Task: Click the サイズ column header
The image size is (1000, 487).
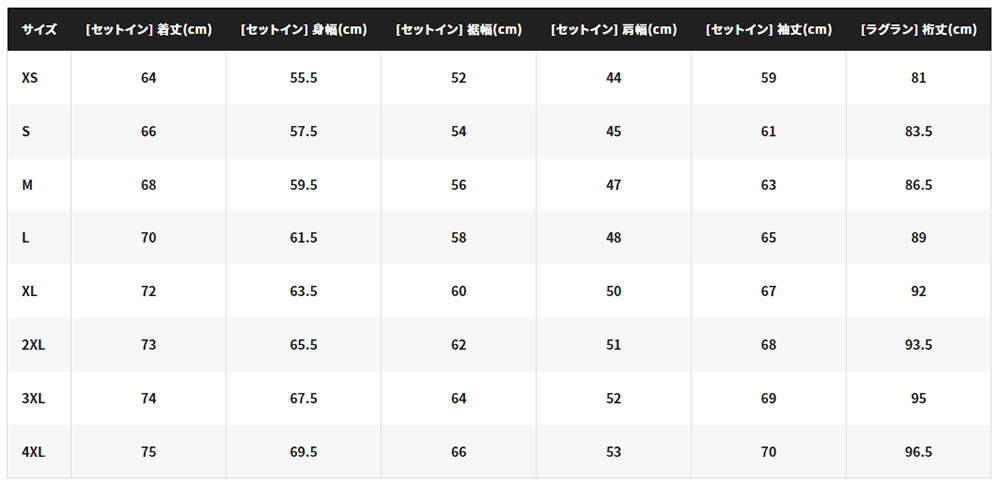Action: click(40, 29)
